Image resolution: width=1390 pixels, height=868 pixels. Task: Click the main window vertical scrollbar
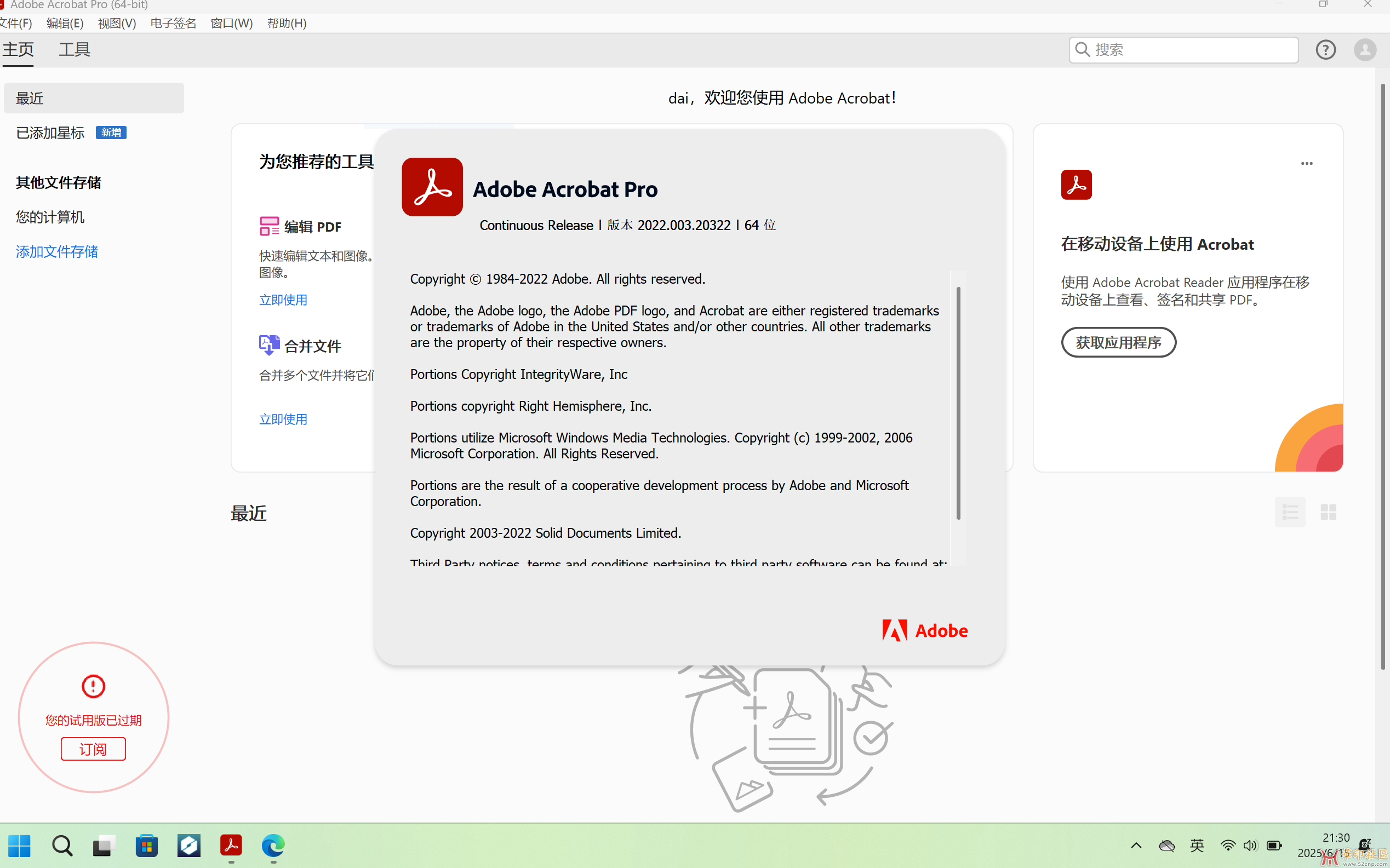coord(1382,377)
